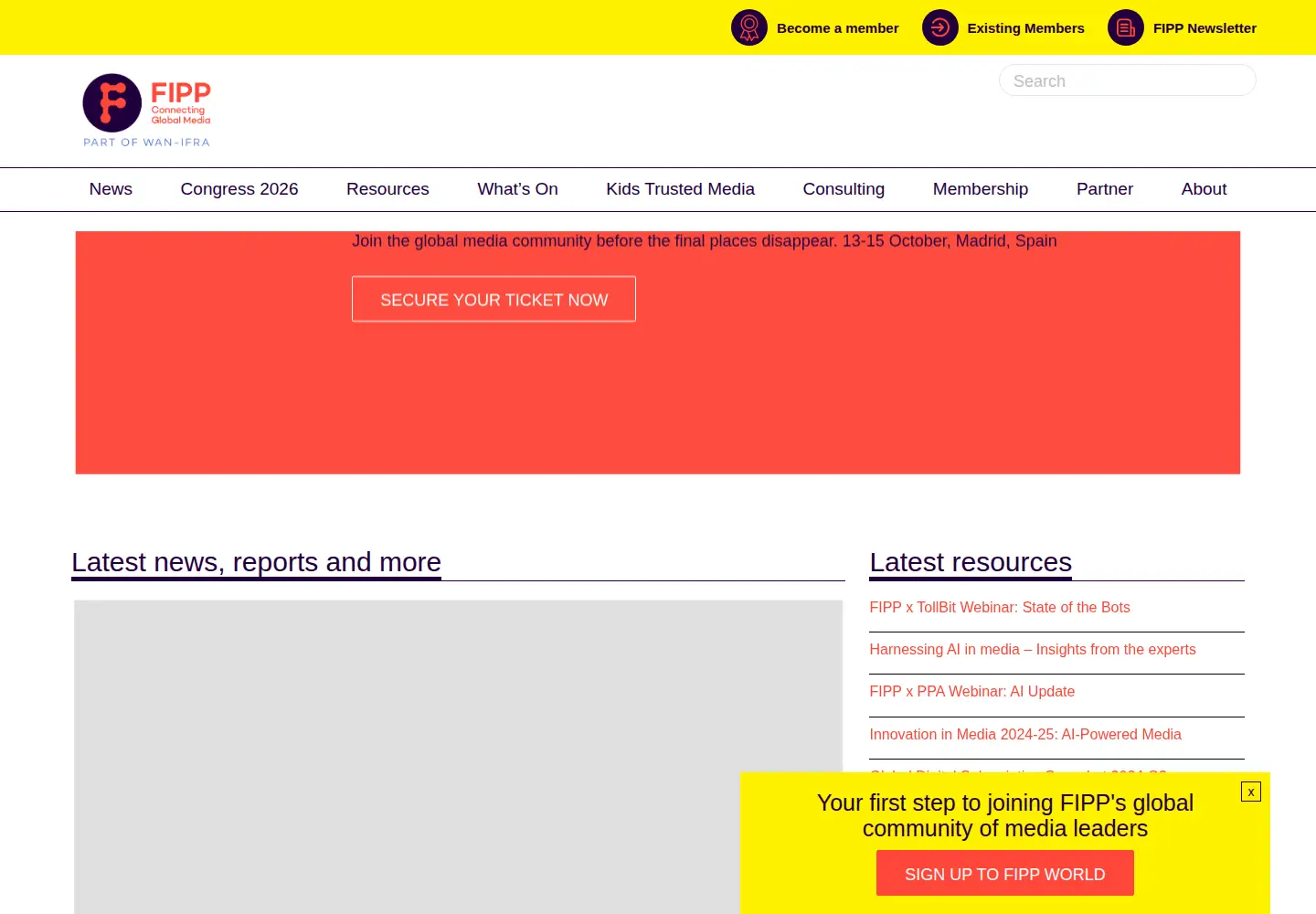Go to homepage via FIPP logo

tap(147, 111)
